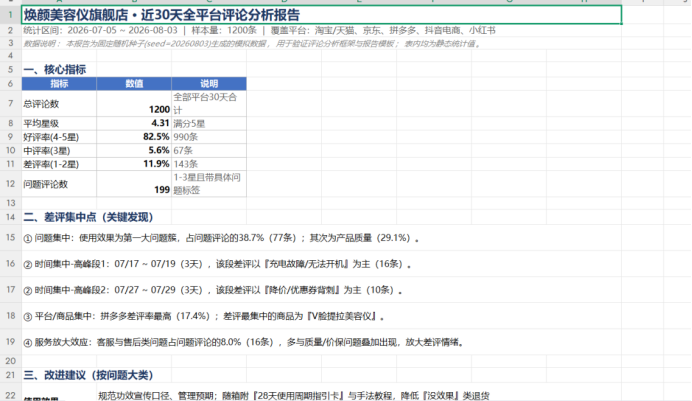Select the '时间集中-高峰段2' finding text
Viewport: 692px width, 401px height.
click(x=213, y=290)
